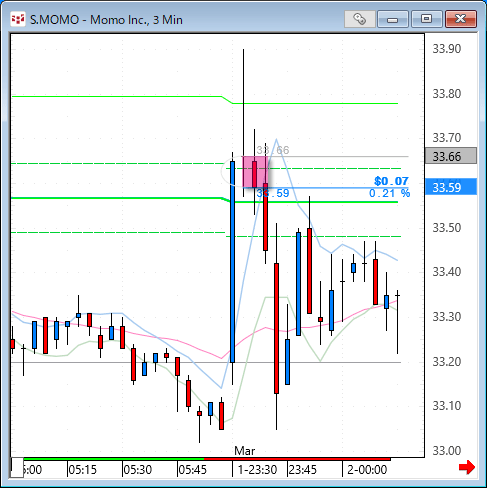Image resolution: width=487 pixels, height=488 pixels.
Task: Click the 33.90 price axis label
Action: click(x=447, y=49)
